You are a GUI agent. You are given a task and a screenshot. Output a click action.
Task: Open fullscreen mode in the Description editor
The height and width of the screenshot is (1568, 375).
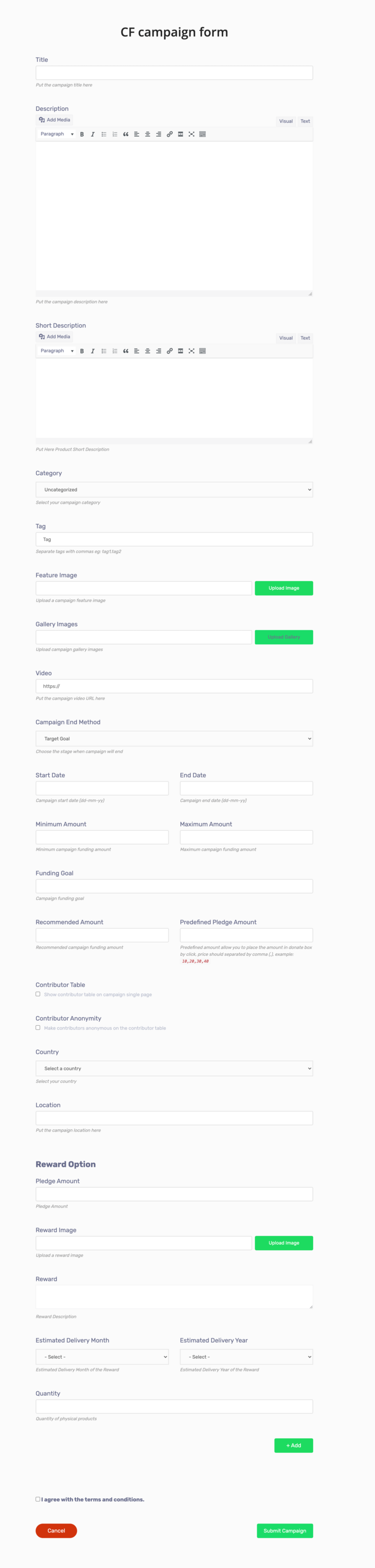(x=192, y=134)
